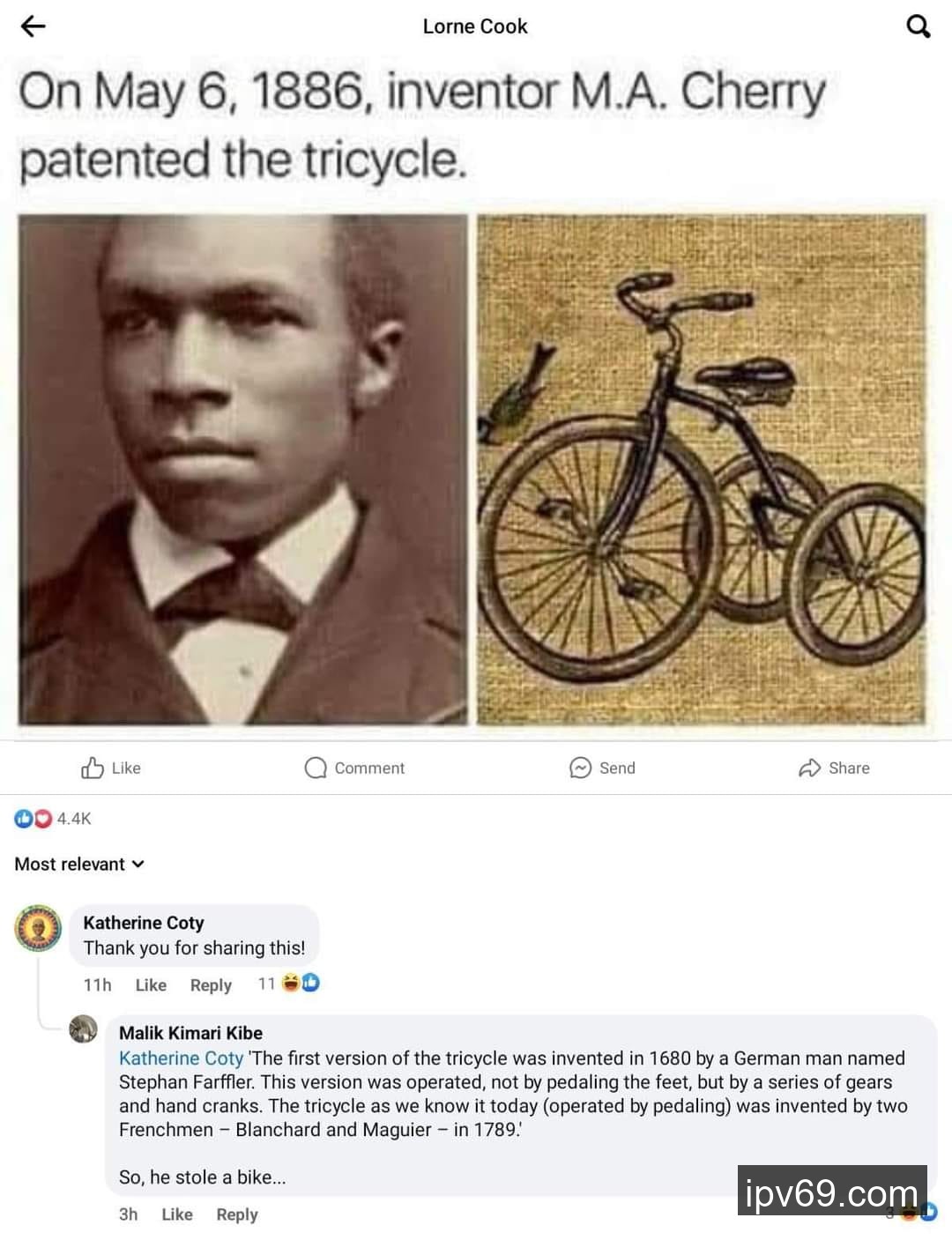Viewport: 952px width, 1240px height.
Task: Tap the Share arrow icon
Action: pyautogui.click(x=809, y=768)
